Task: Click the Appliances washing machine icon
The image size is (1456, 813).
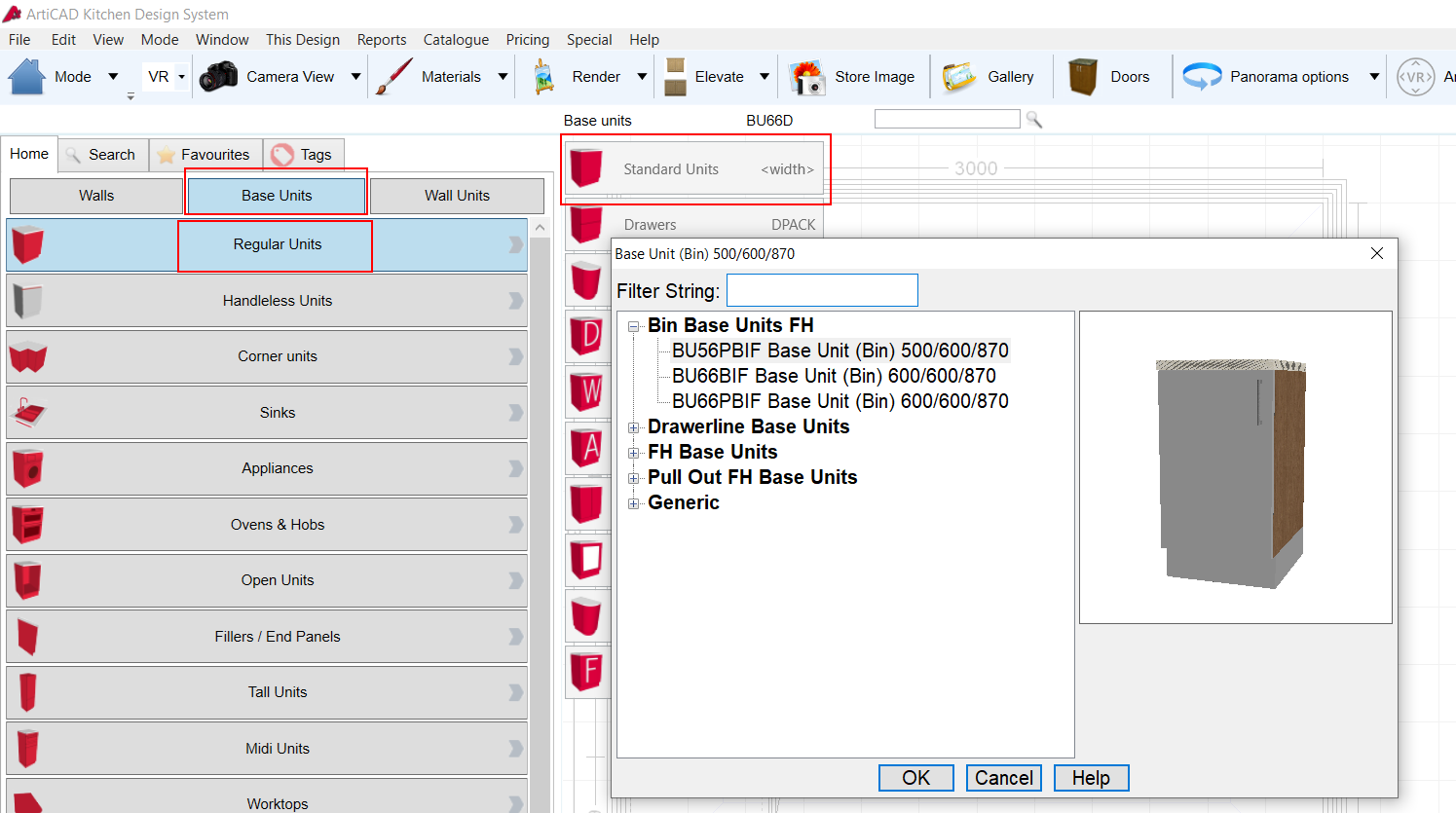Action: click(x=27, y=468)
